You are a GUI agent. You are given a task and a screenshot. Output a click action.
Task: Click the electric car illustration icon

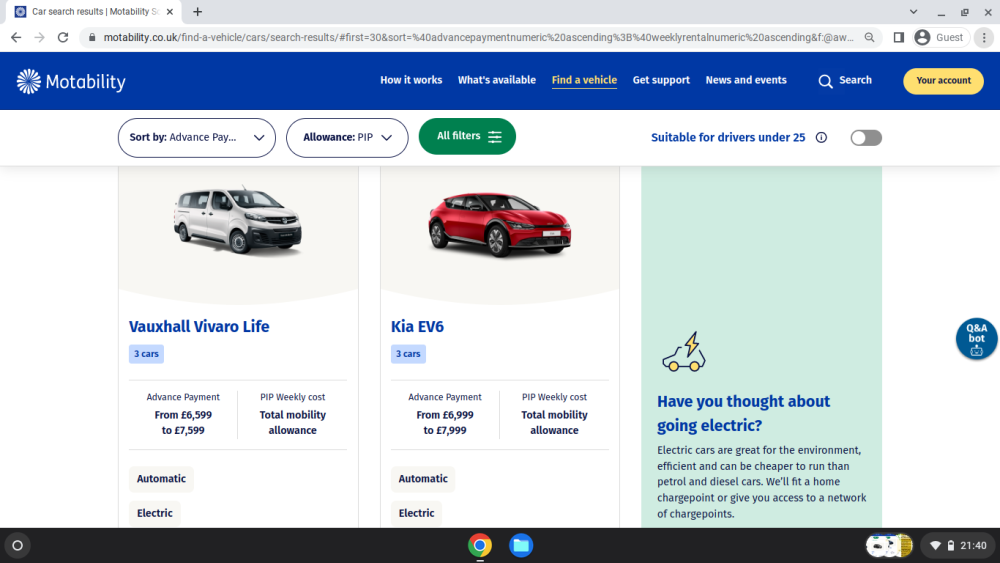click(684, 351)
